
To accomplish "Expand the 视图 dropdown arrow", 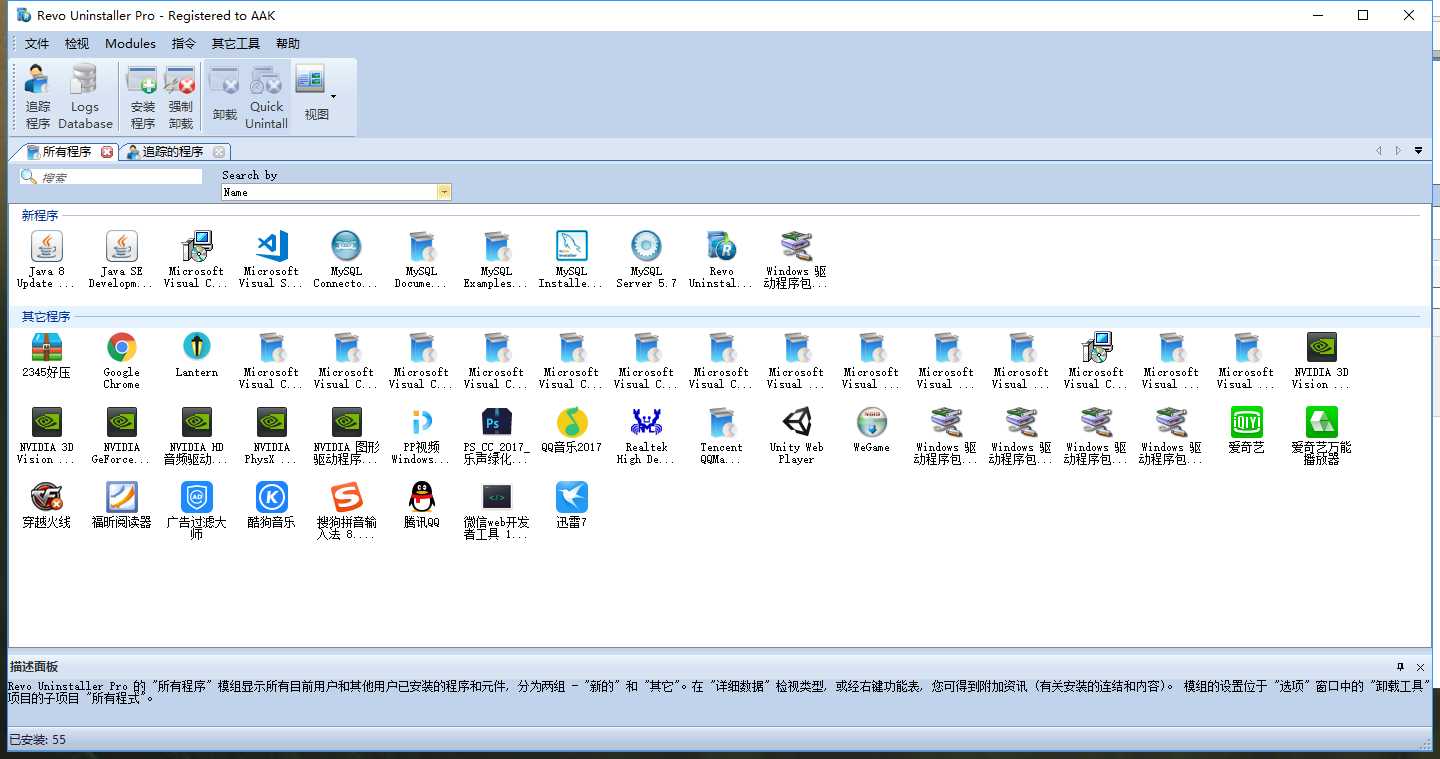I will [333, 97].
